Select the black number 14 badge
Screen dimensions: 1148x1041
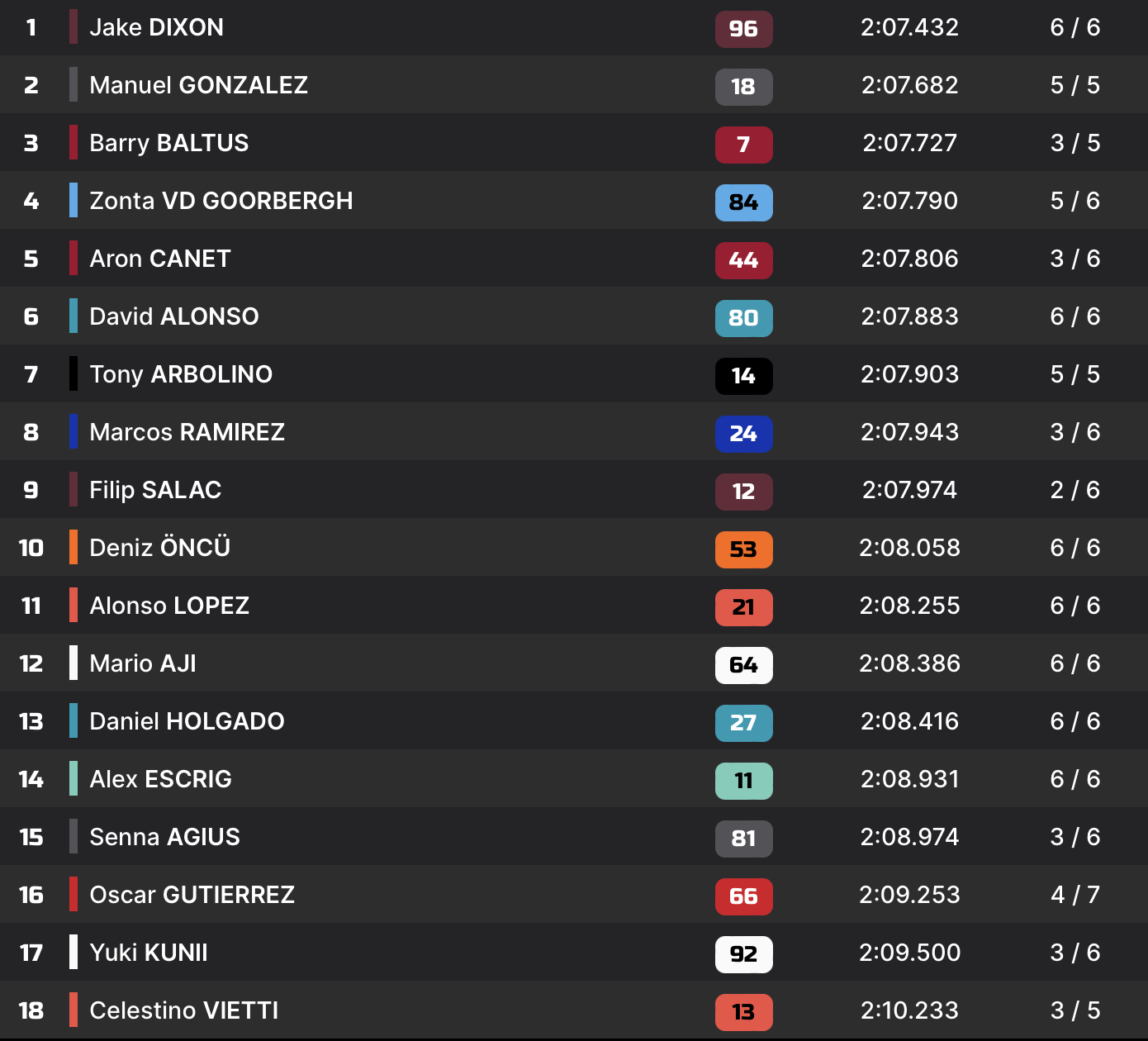coord(743,376)
